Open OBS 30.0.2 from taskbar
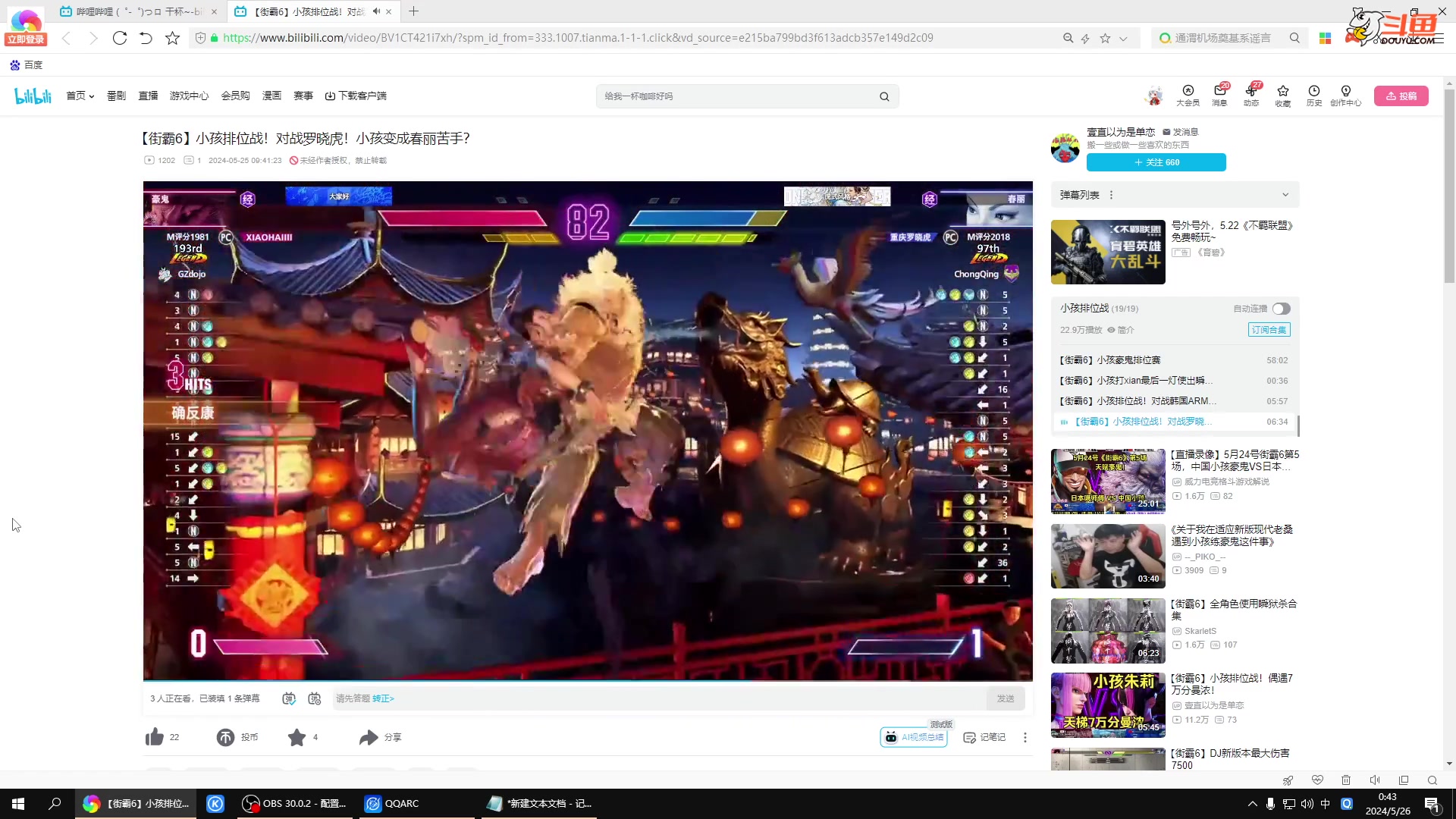This screenshot has width=1456, height=819. (x=294, y=804)
